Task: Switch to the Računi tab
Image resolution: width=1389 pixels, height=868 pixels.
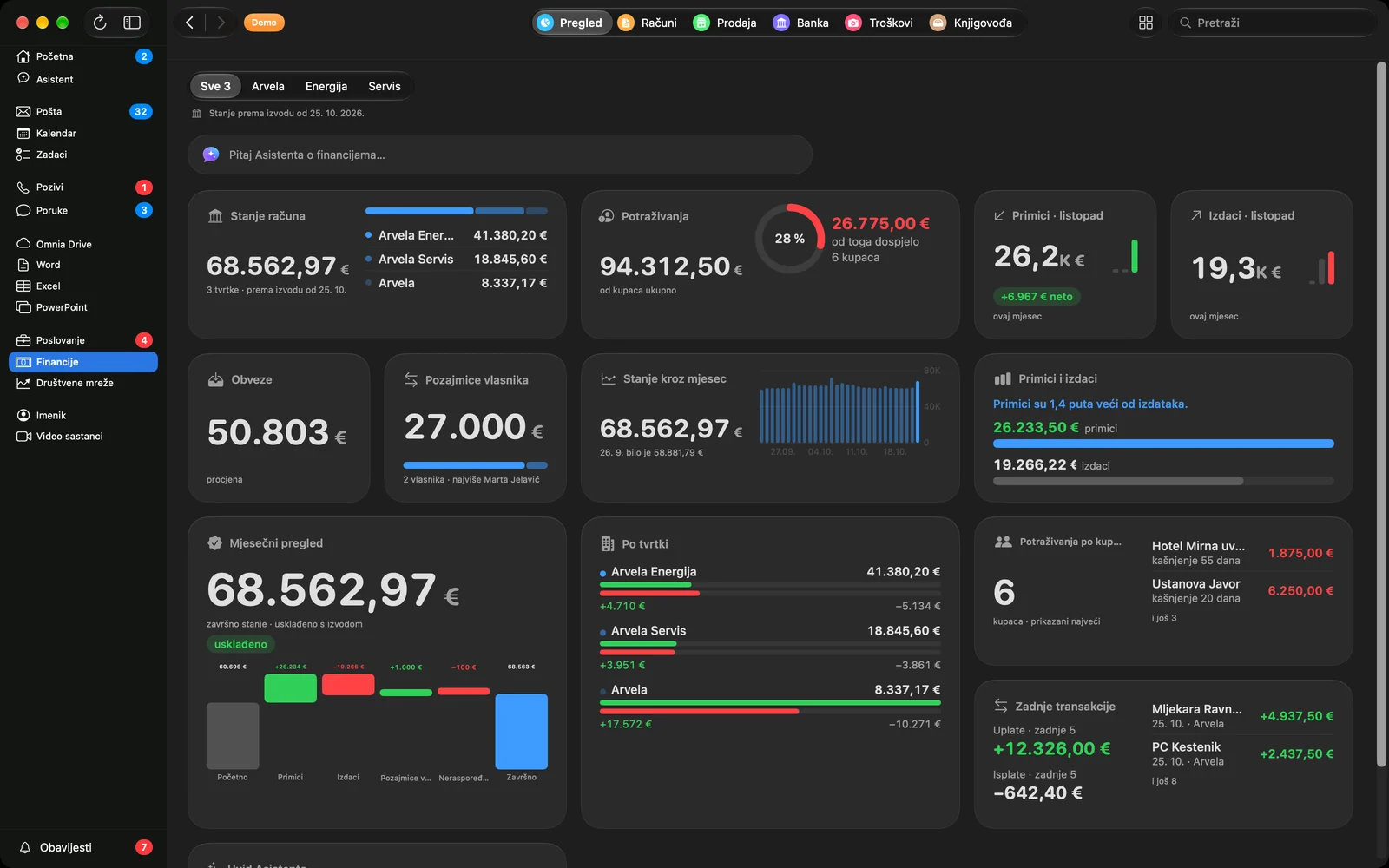Action: pos(648,23)
